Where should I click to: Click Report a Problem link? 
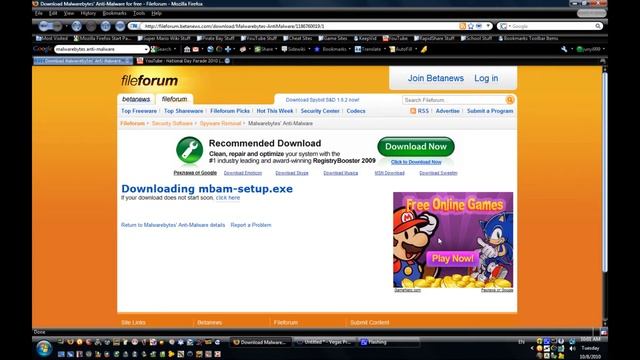click(251, 225)
